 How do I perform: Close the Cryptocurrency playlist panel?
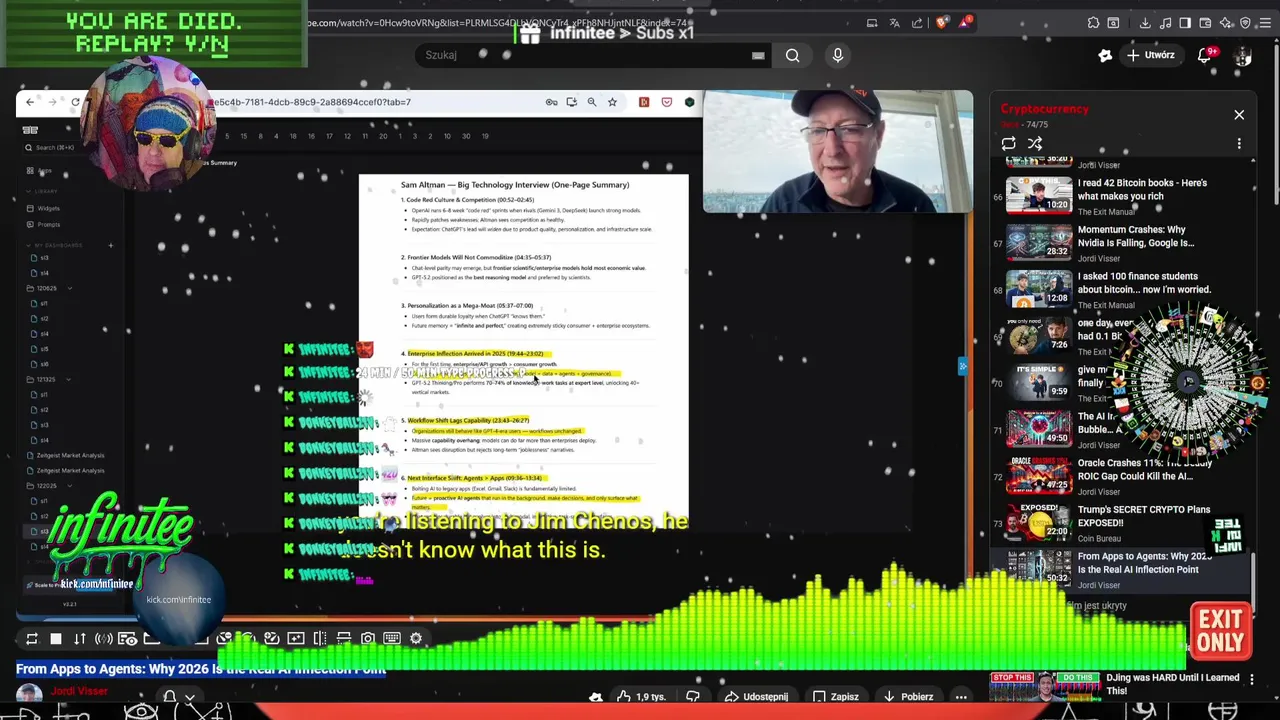[1239, 115]
